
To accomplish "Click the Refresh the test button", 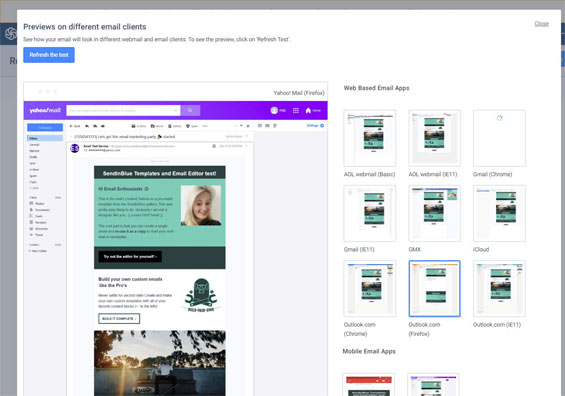I will click(x=49, y=55).
